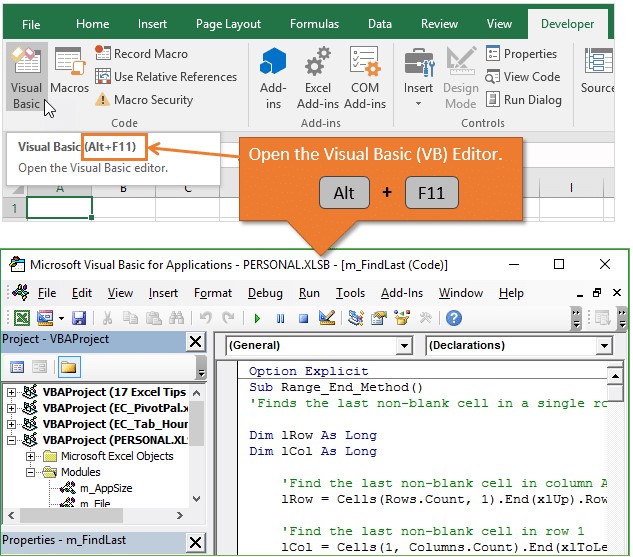This screenshot has height=557, width=633.
Task: Expand VBAProject (EC_PivotPal node
Action: point(11,408)
